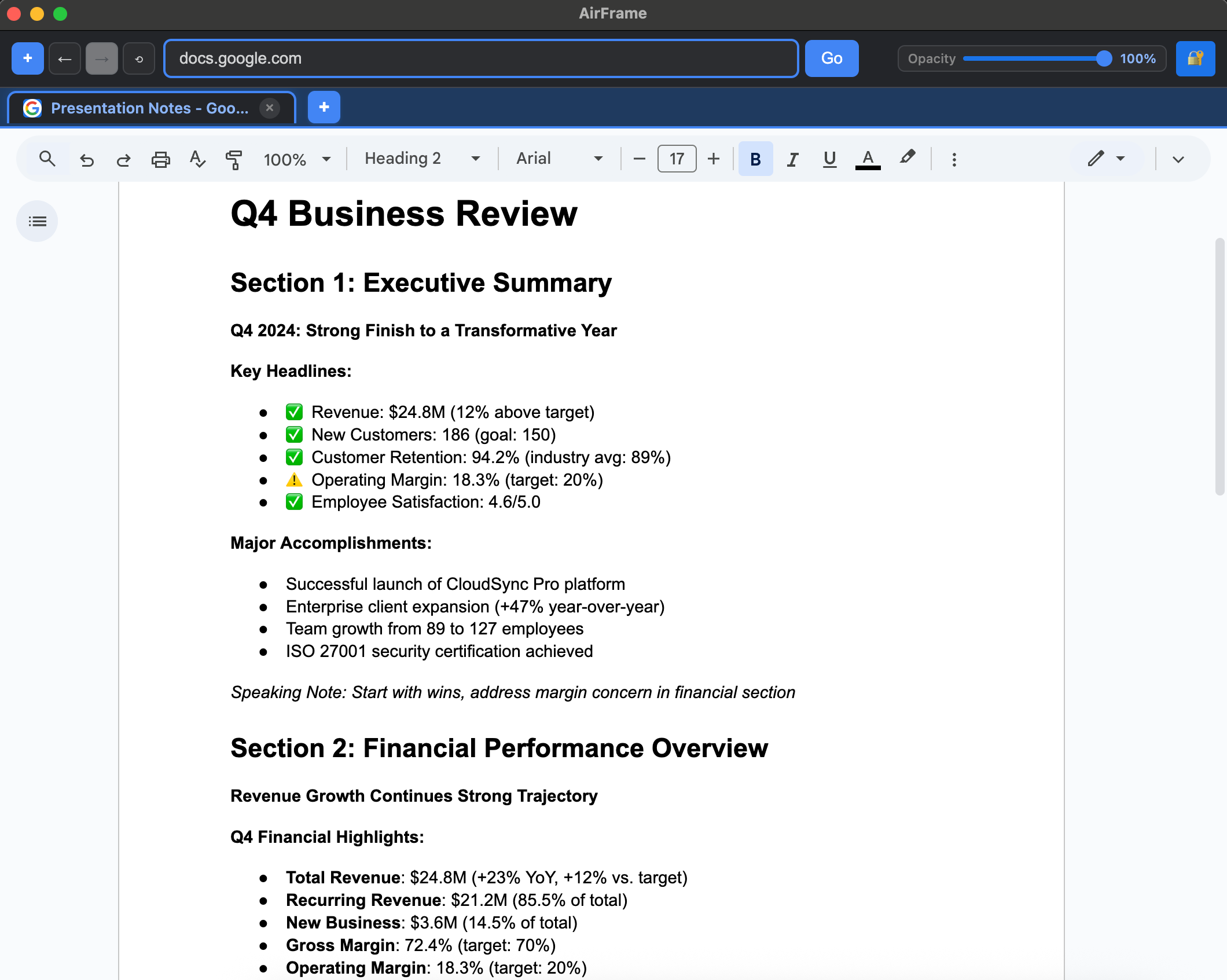The width and height of the screenshot is (1227, 980).
Task: Undo the last edit
Action: pyautogui.click(x=86, y=158)
